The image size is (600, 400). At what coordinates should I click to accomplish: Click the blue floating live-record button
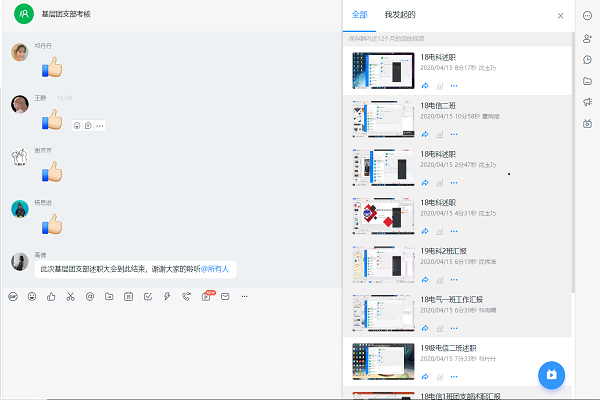[x=549, y=375]
